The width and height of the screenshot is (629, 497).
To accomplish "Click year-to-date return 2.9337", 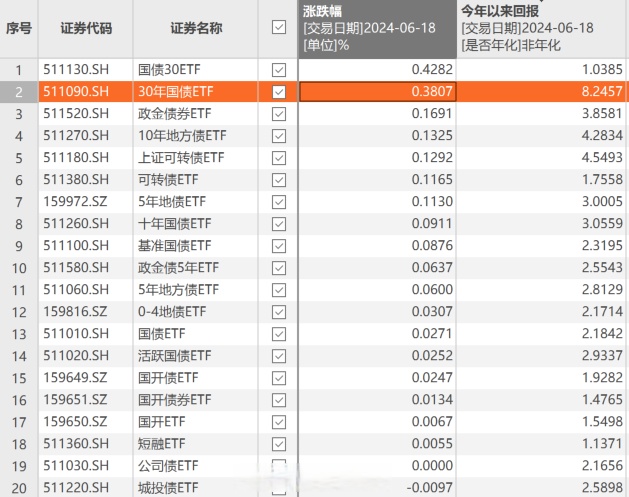I will pyautogui.click(x=543, y=356).
